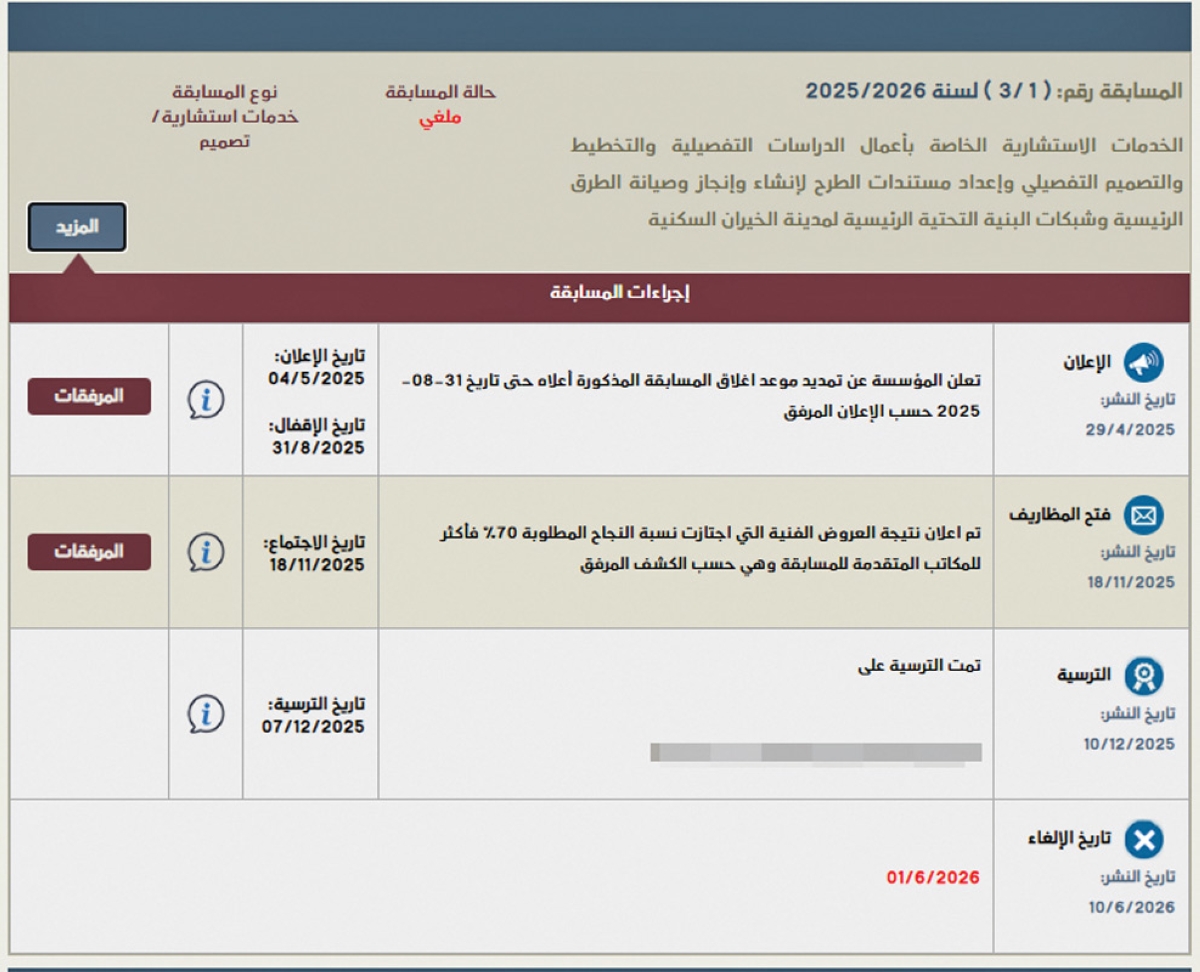The width and height of the screenshot is (1200, 972).
Task: Click the meeting date 18/11/2025 under تاريخ الاجتماع
Action: [315, 565]
